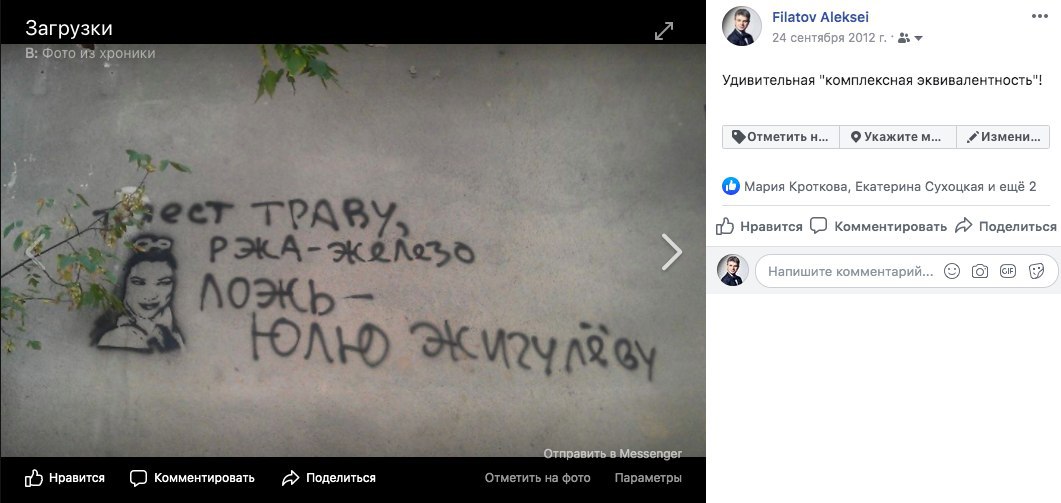This screenshot has width=1061, height=503.
Task: Click Отправить в Messenger link
Action: click(612, 454)
